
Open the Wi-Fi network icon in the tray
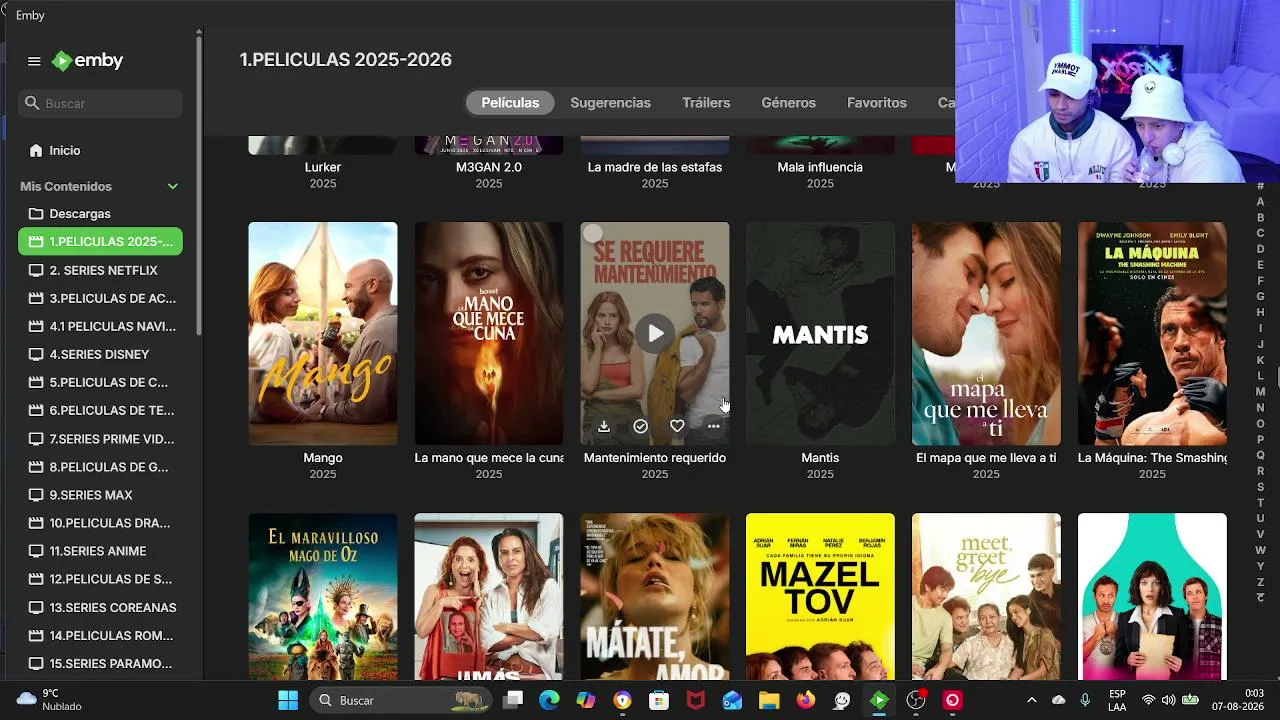coord(1148,700)
